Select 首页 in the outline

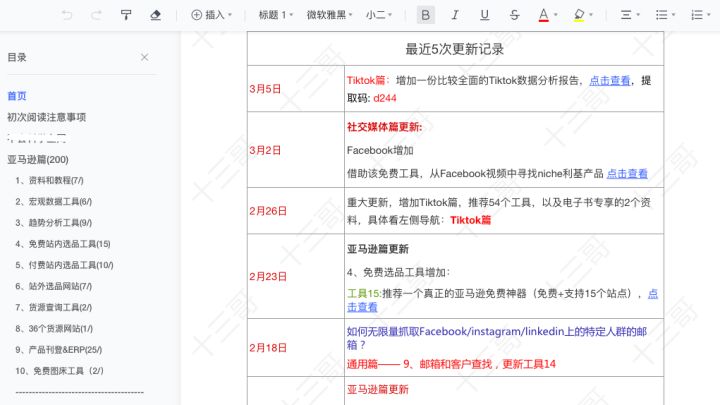point(17,96)
